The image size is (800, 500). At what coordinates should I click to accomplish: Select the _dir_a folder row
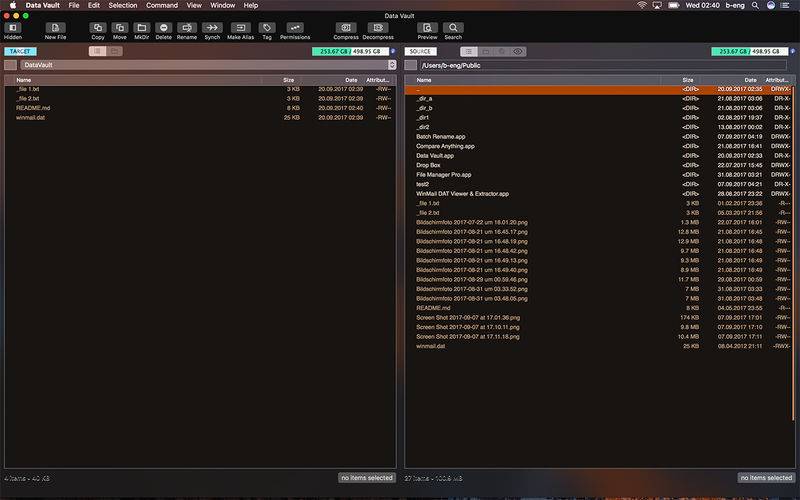598,98
